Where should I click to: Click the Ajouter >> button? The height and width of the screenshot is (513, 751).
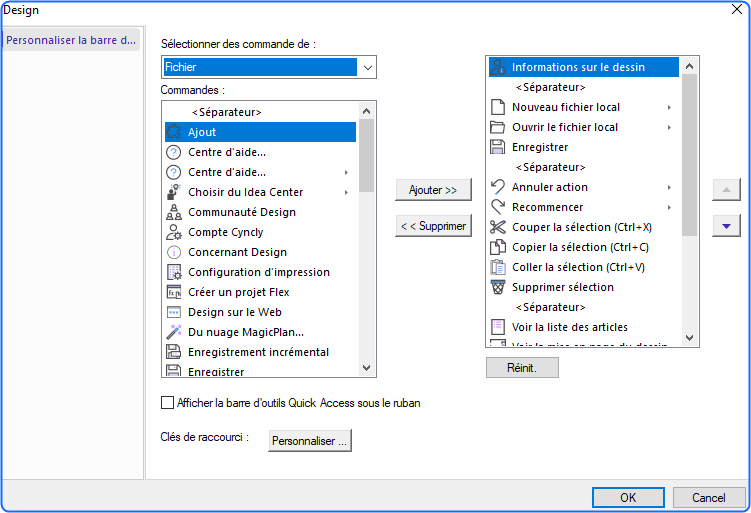(x=433, y=190)
